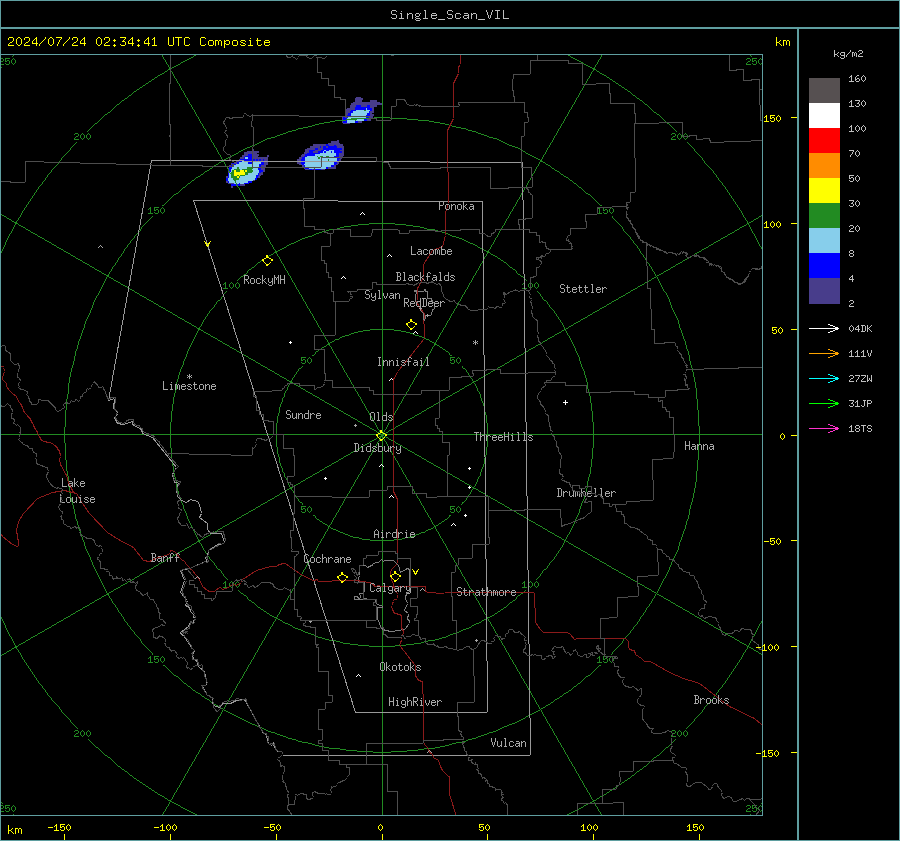Screen dimensions: 900x841
Task: Click the light blue 8-20 legend swatch
Action: click(x=824, y=241)
